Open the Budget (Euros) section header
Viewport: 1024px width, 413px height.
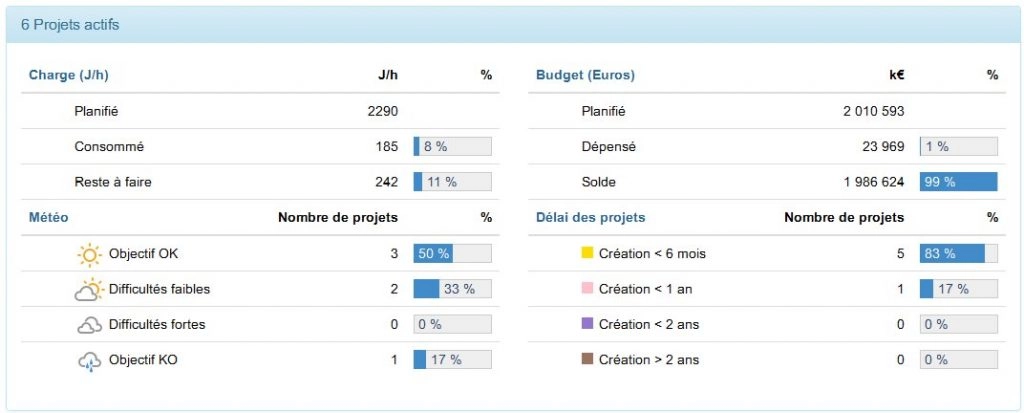click(x=585, y=75)
